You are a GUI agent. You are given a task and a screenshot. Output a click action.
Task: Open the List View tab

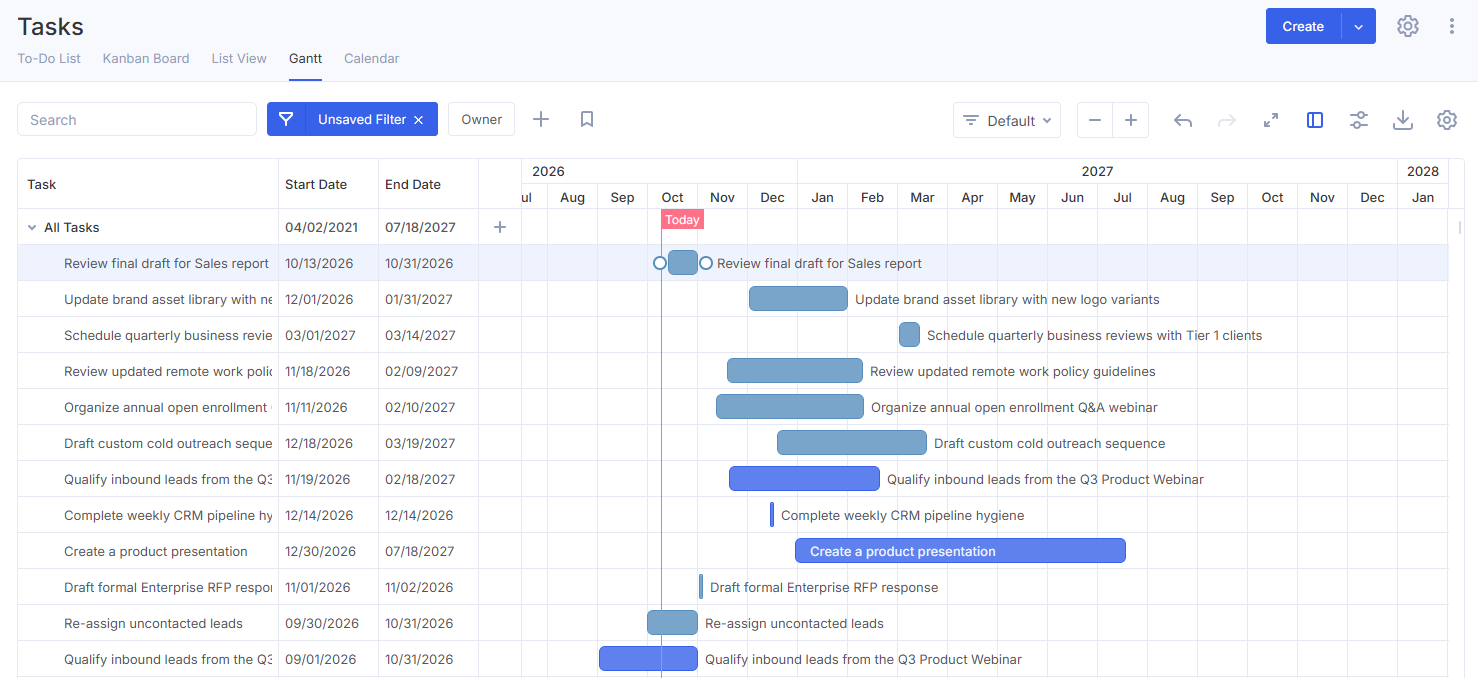coord(239,58)
